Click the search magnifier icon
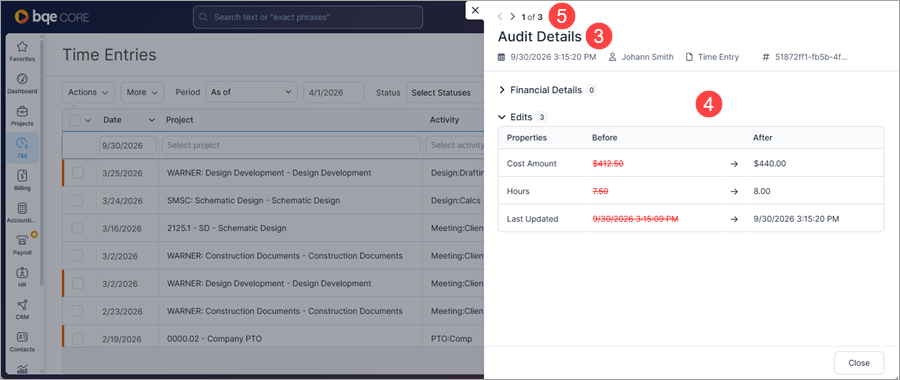Viewport: 900px width, 380px height. pos(203,17)
